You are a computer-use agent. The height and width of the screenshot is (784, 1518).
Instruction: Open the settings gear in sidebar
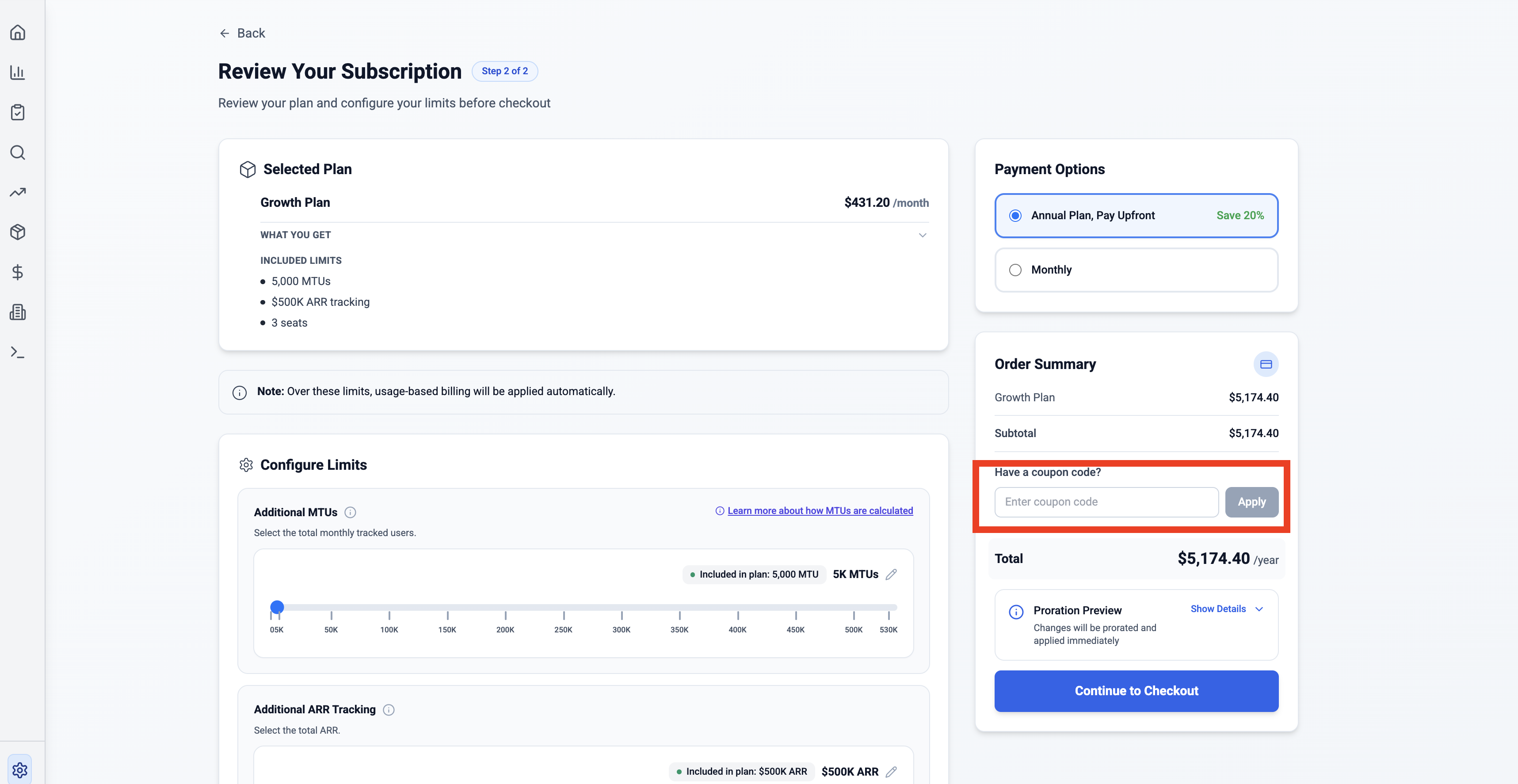19,769
